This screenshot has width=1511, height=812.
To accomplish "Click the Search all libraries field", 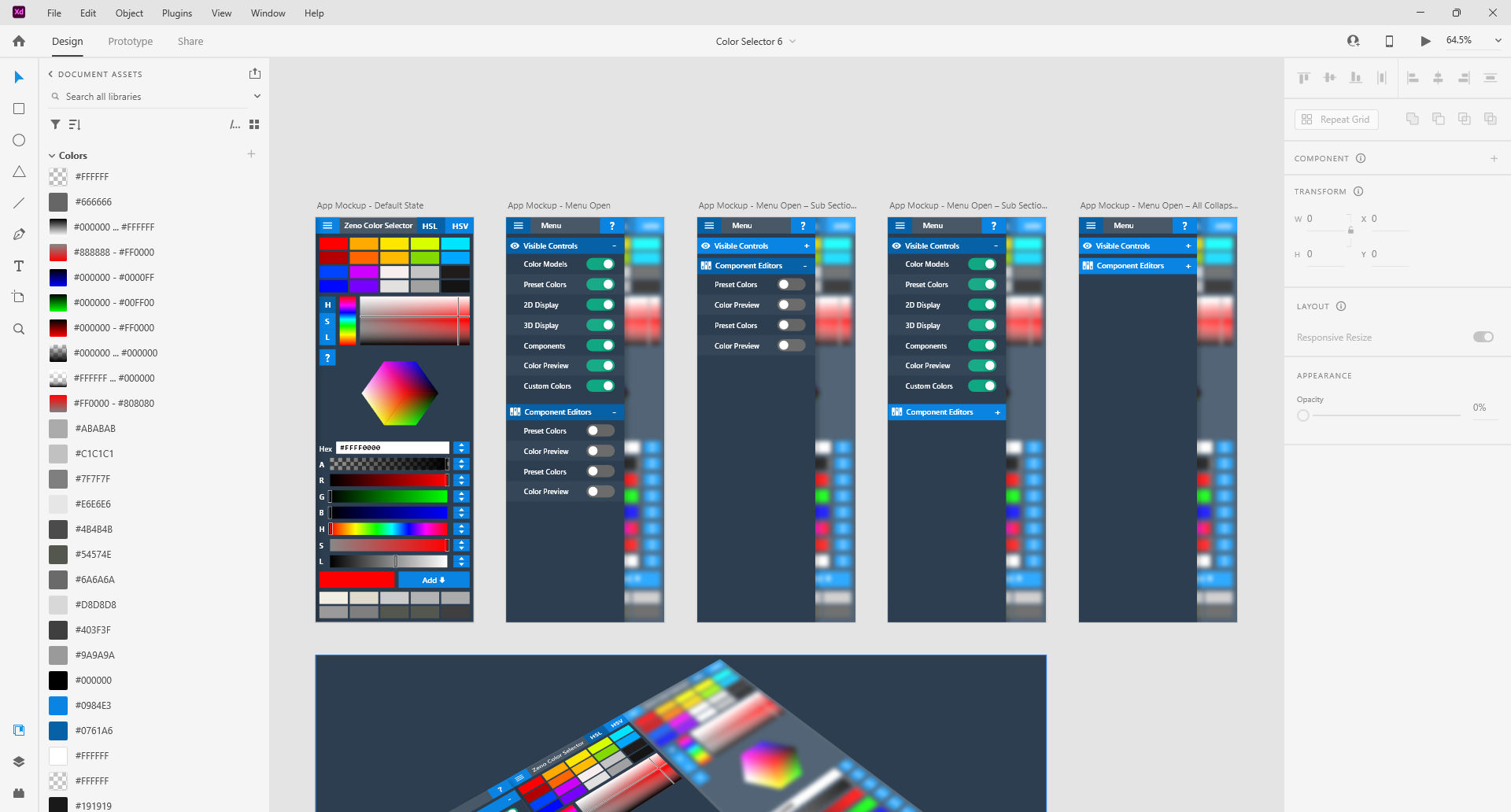I will pos(150,96).
